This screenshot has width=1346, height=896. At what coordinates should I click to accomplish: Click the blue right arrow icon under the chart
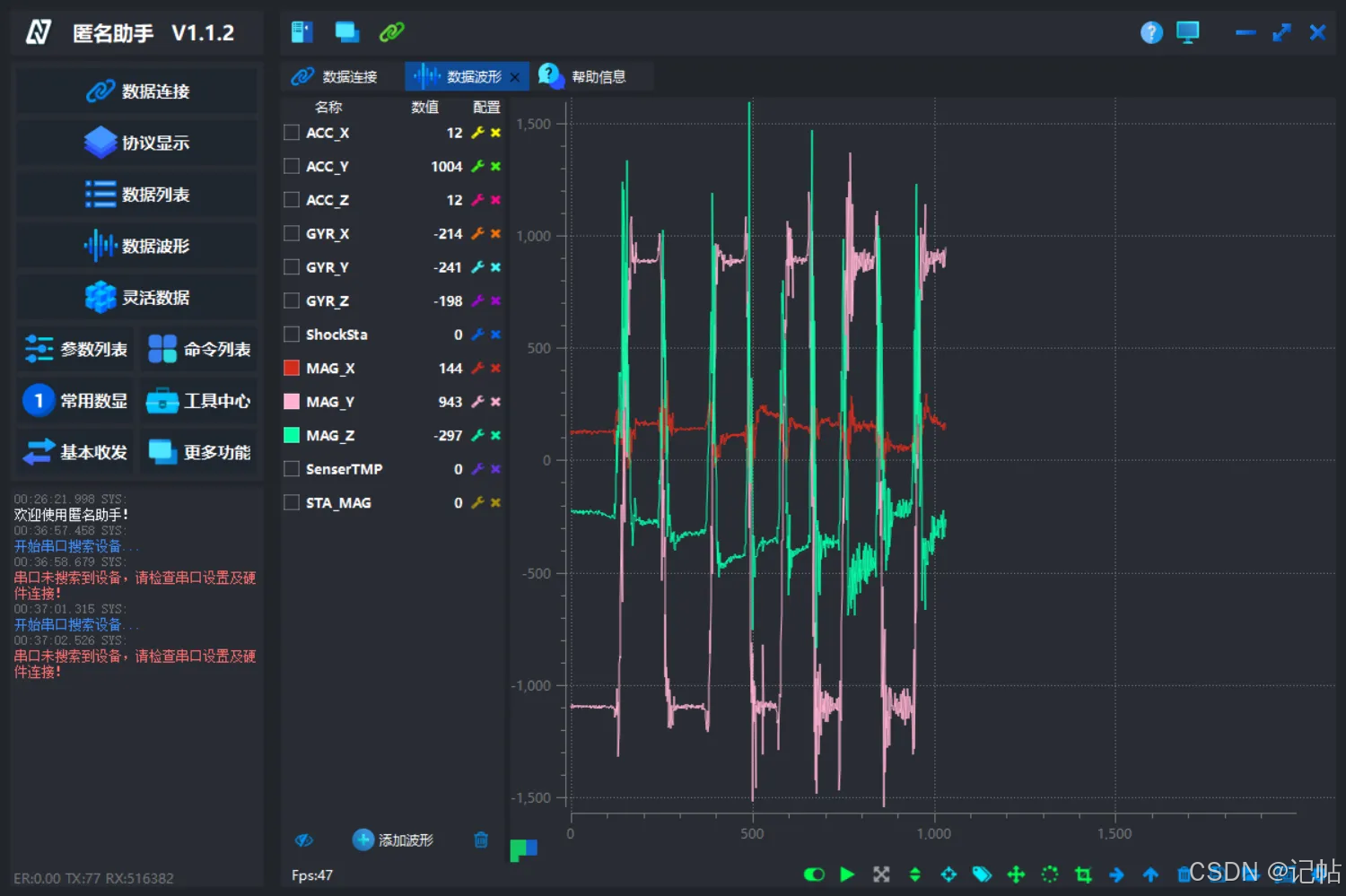click(x=1117, y=874)
